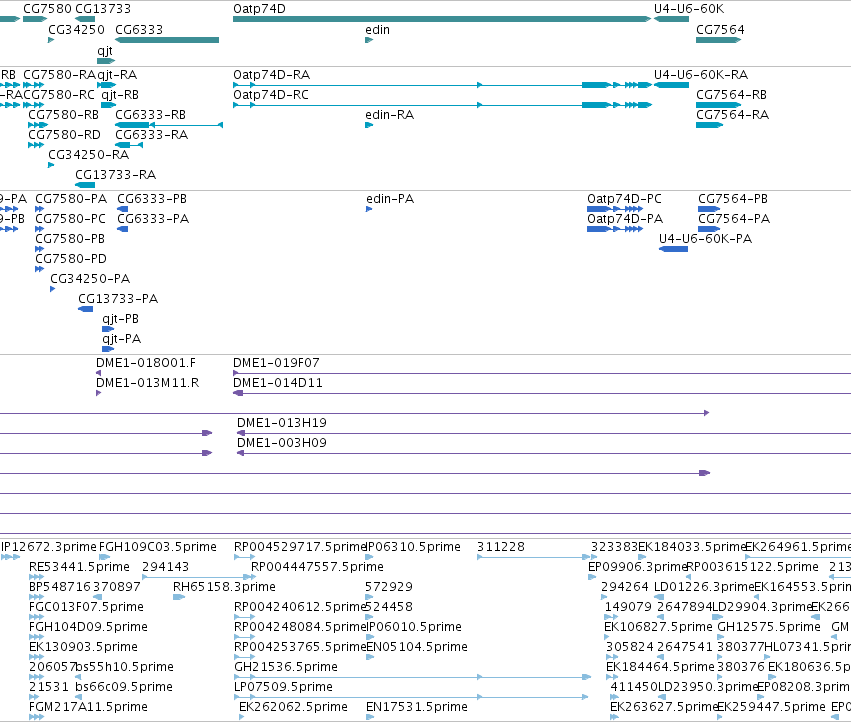Click BAC clone DME1-013H19
The height and width of the screenshot is (722, 851).
pyautogui.click(x=544, y=433)
